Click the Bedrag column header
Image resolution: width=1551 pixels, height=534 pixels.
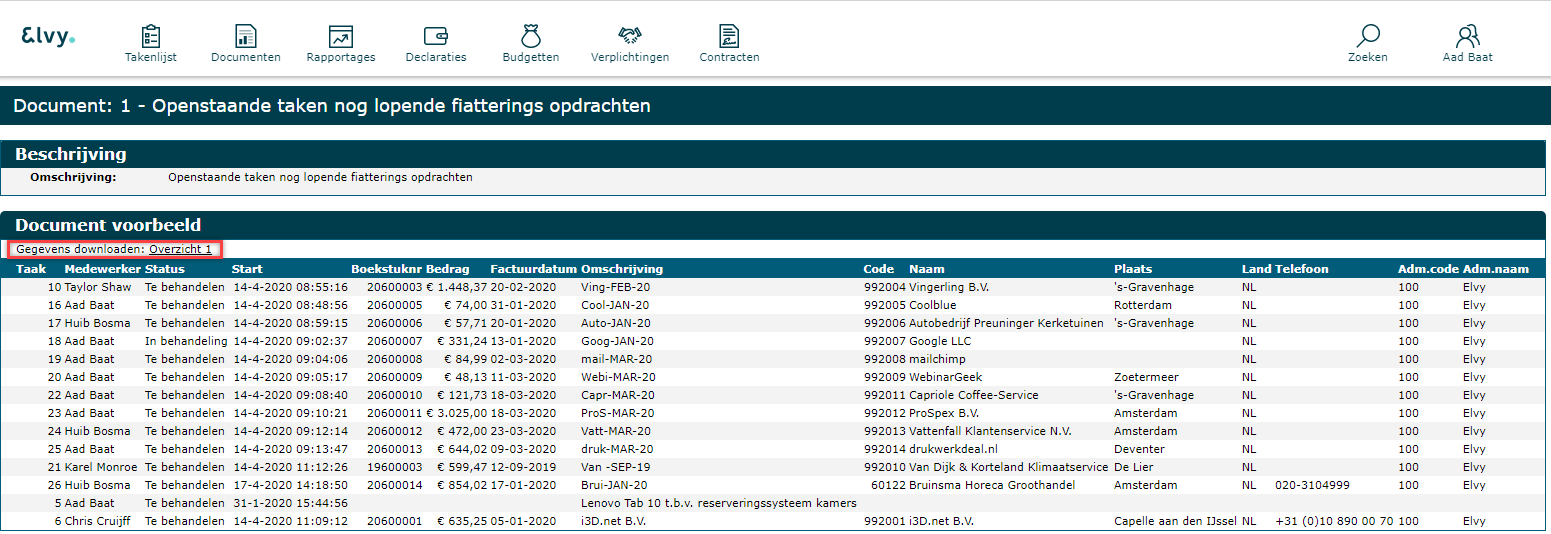[446, 269]
